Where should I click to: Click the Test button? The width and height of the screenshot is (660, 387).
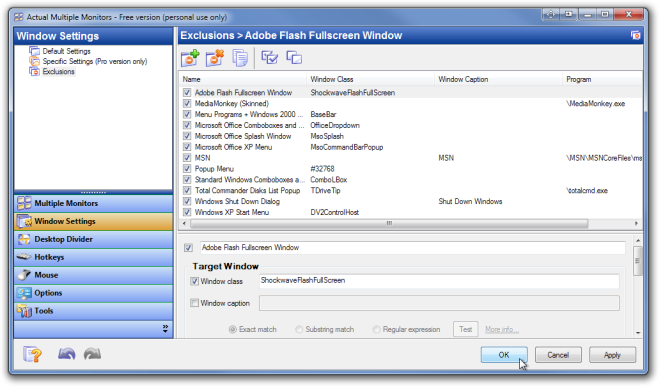click(x=466, y=329)
